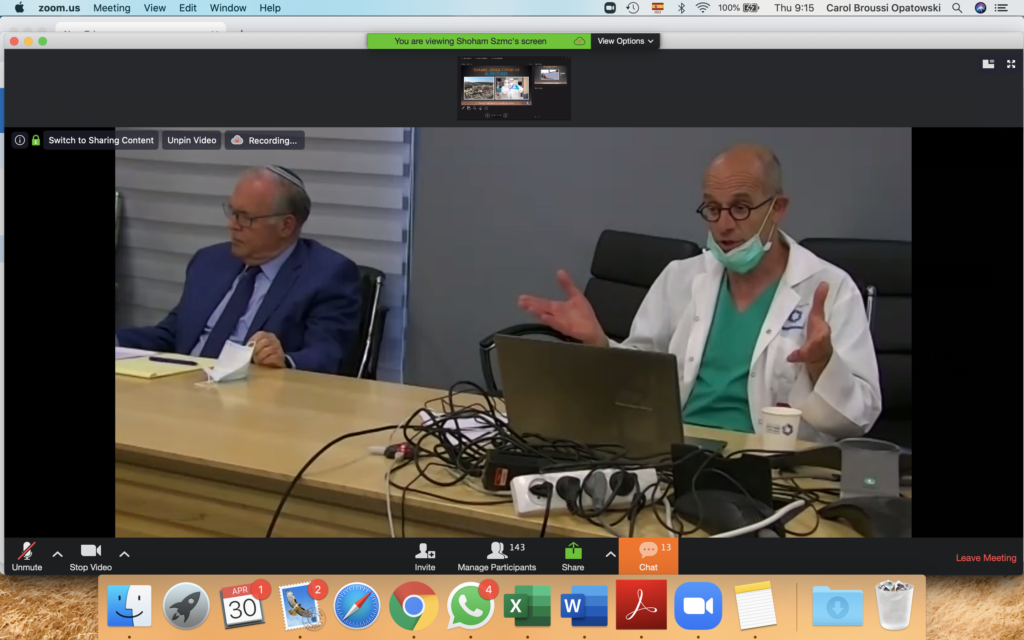Click Zoom camera status icon in menu bar

coord(610,8)
